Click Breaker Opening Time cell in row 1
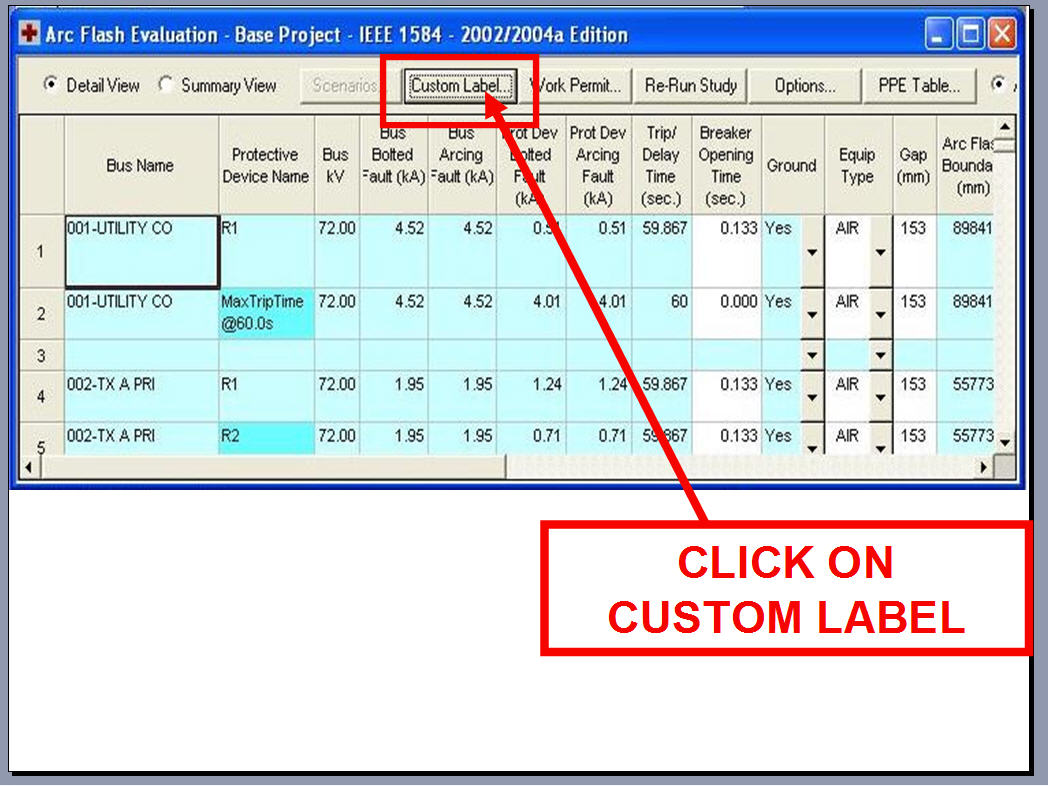 pos(726,250)
